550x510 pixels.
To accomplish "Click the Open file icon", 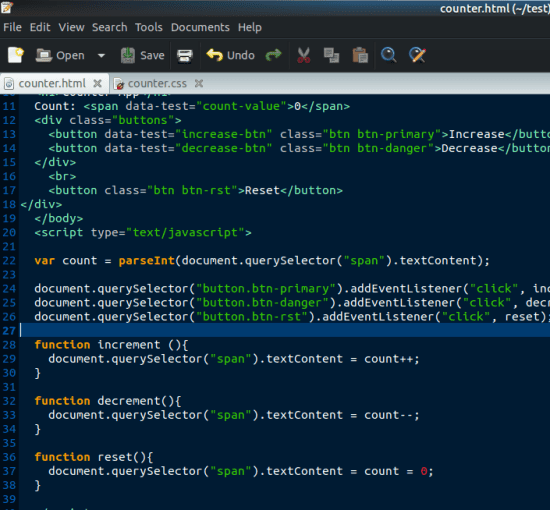I will pos(44,55).
